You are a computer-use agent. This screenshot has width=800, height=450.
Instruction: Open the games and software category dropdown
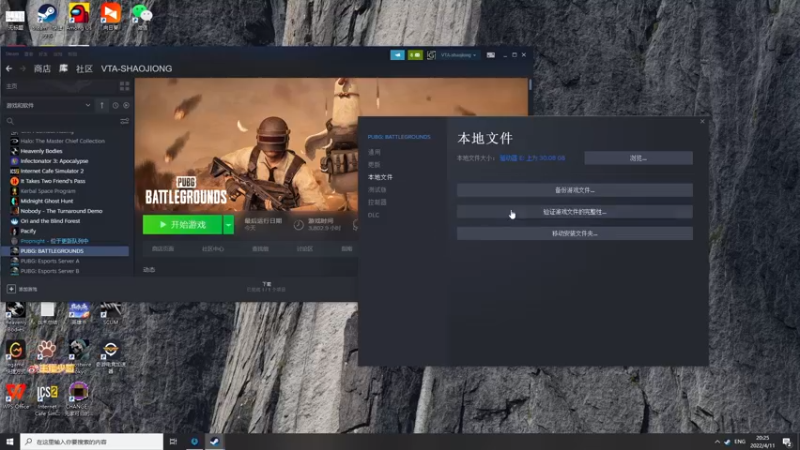(x=49, y=105)
